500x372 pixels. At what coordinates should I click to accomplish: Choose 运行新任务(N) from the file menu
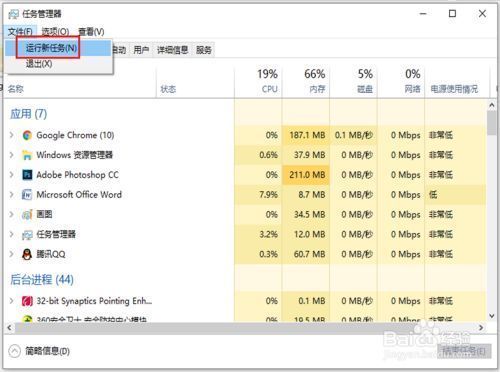click(51, 48)
